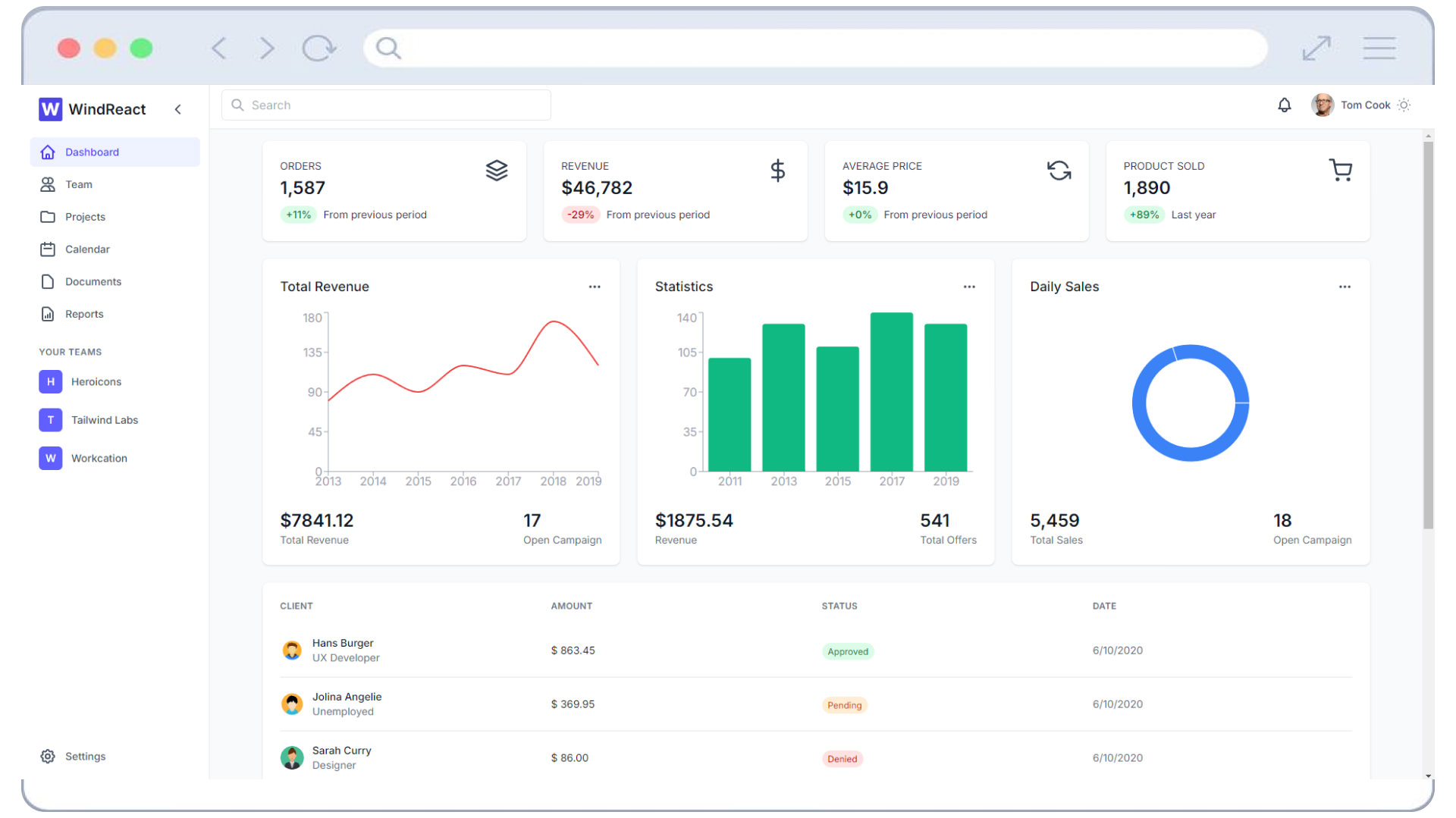1456x818 pixels.
Task: Click Hans Burger's avatar
Action: pos(292,650)
